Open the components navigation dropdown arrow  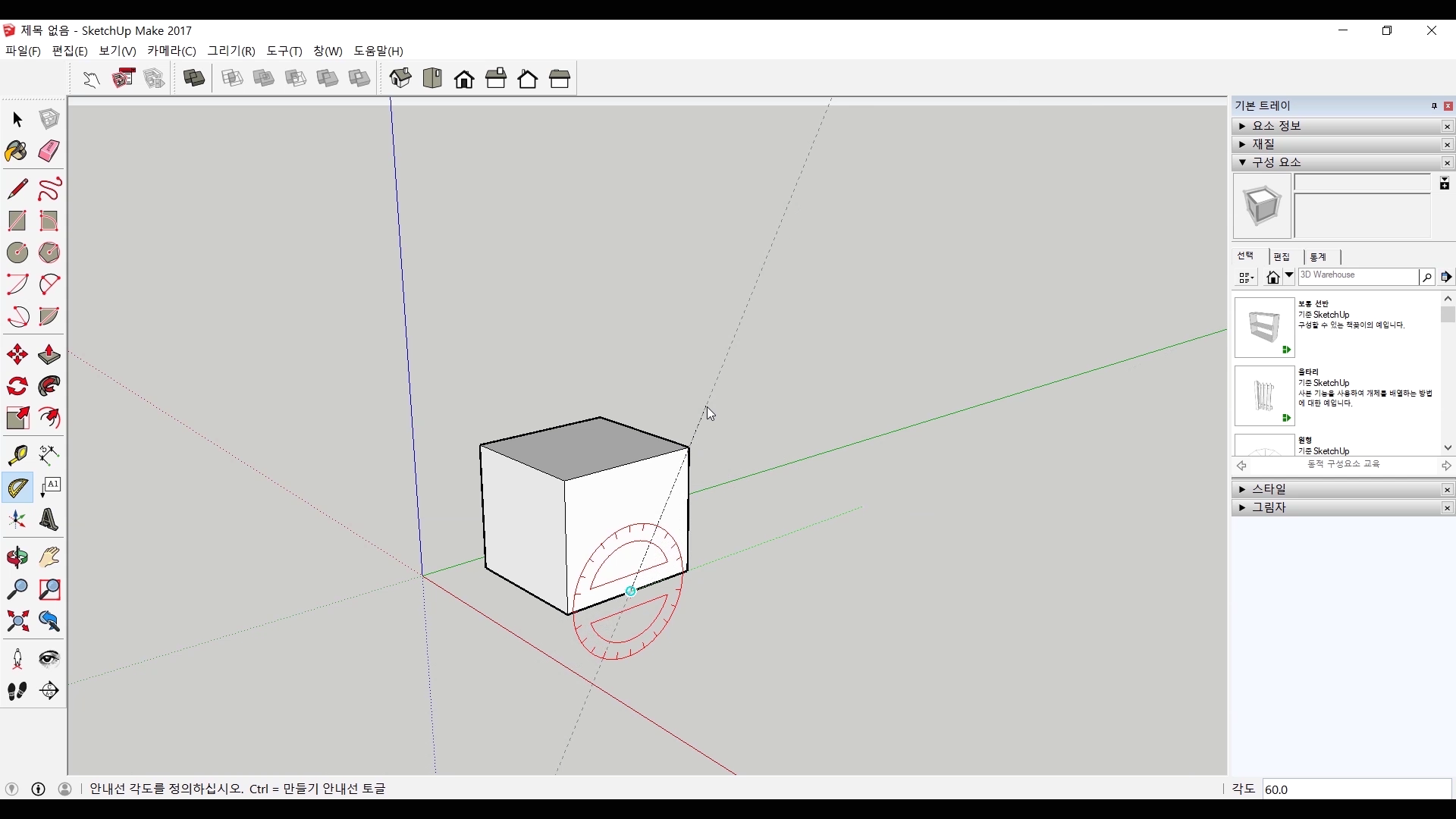1289,276
